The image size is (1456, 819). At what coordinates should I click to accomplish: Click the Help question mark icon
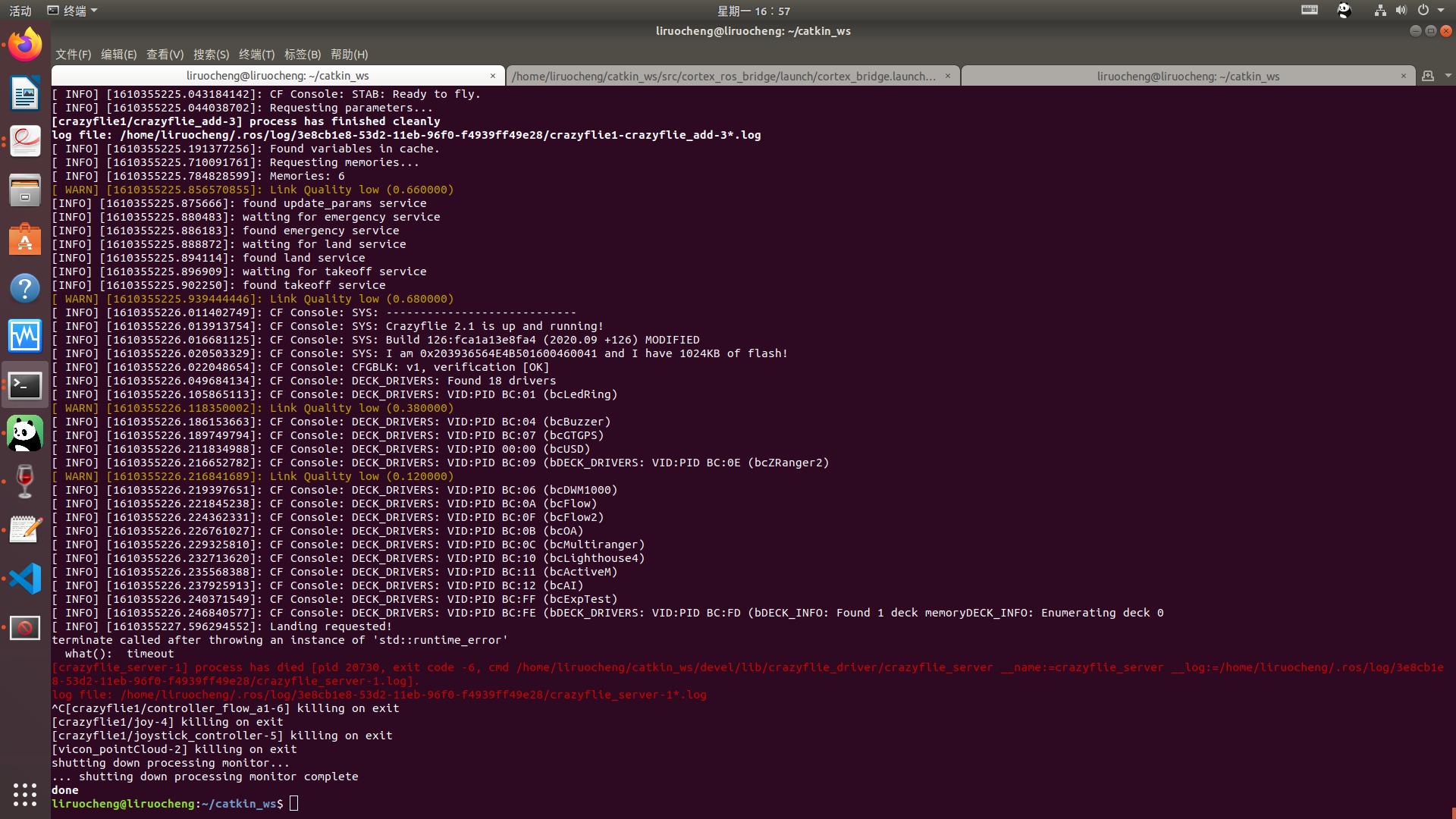(x=25, y=288)
